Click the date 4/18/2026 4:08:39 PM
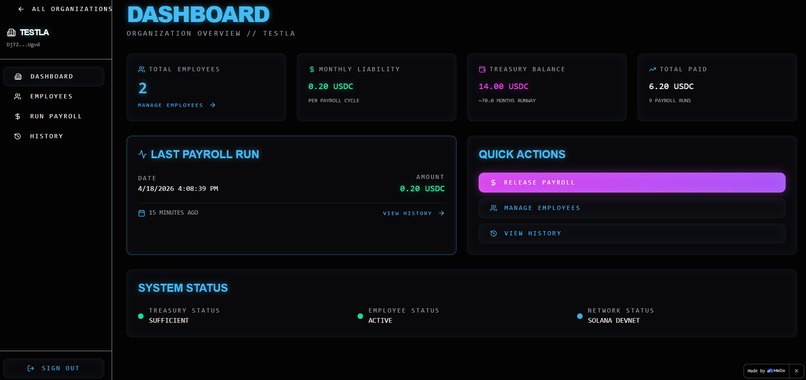This screenshot has width=806, height=380. (178, 189)
